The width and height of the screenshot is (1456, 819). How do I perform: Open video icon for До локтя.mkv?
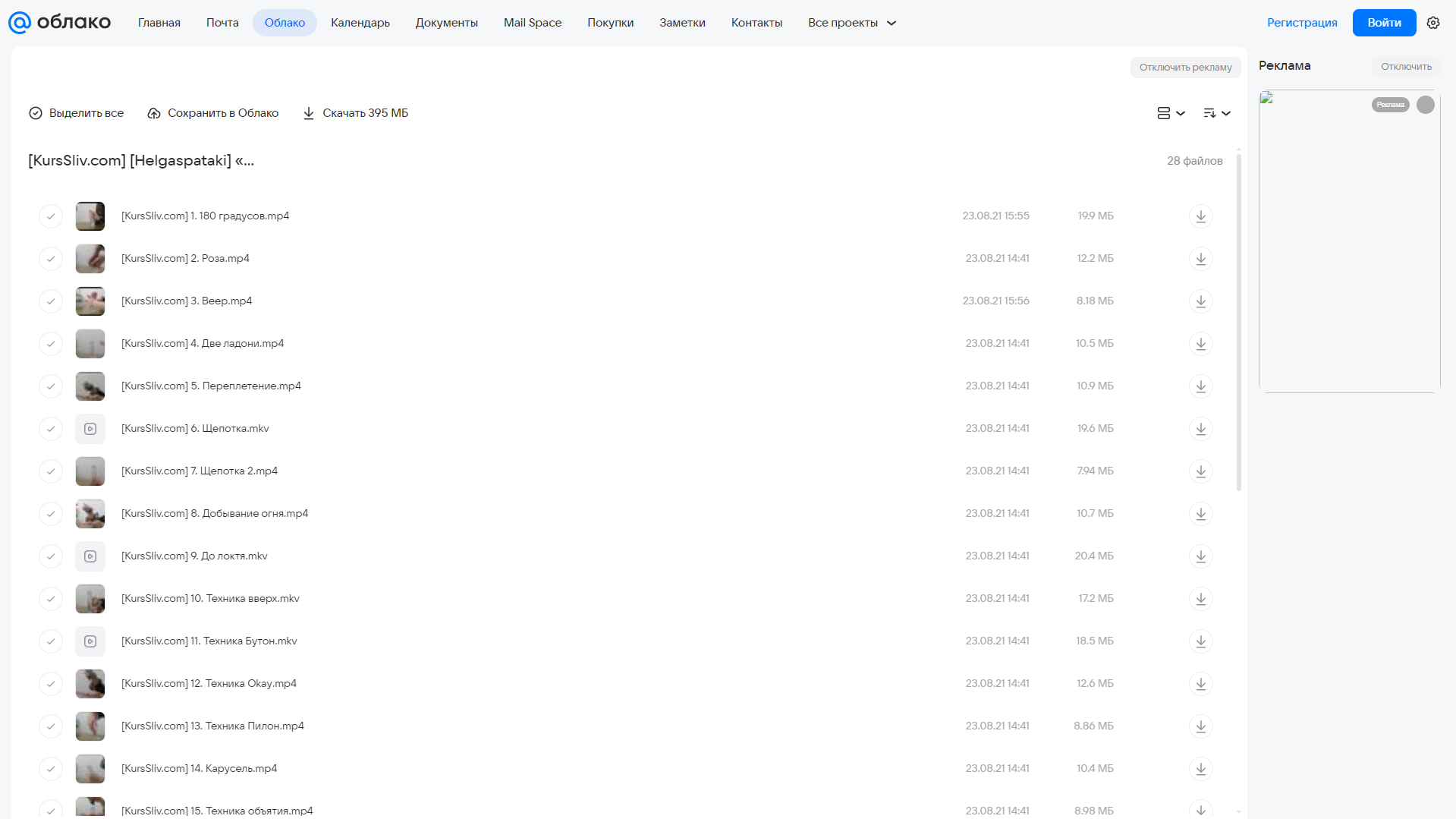coord(90,556)
